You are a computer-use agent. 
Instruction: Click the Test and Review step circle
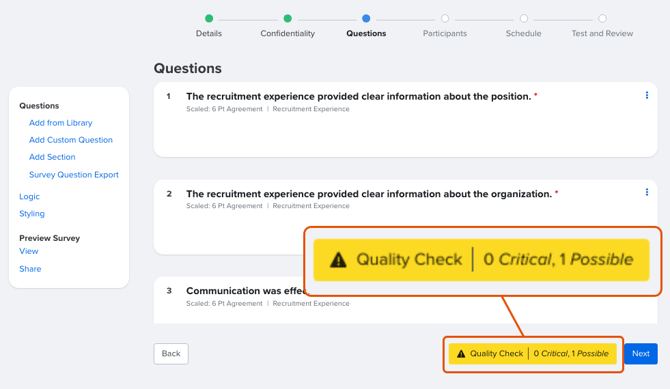coord(602,18)
